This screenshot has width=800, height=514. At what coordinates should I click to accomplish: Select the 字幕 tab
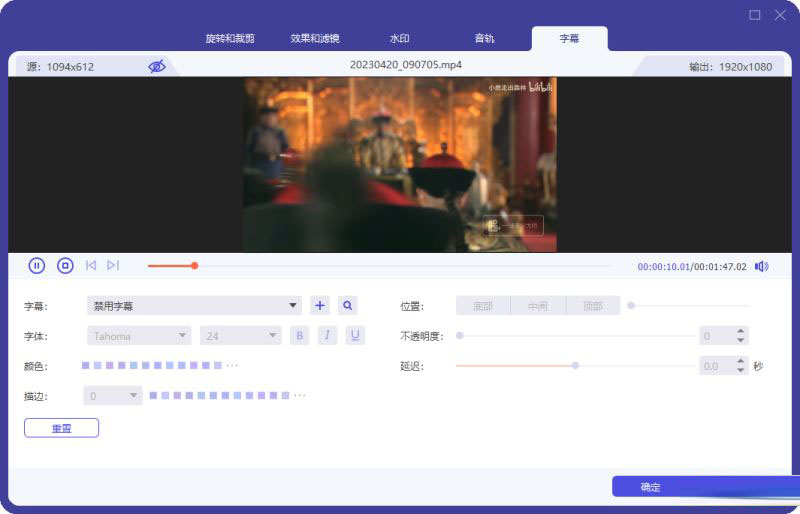(569, 39)
